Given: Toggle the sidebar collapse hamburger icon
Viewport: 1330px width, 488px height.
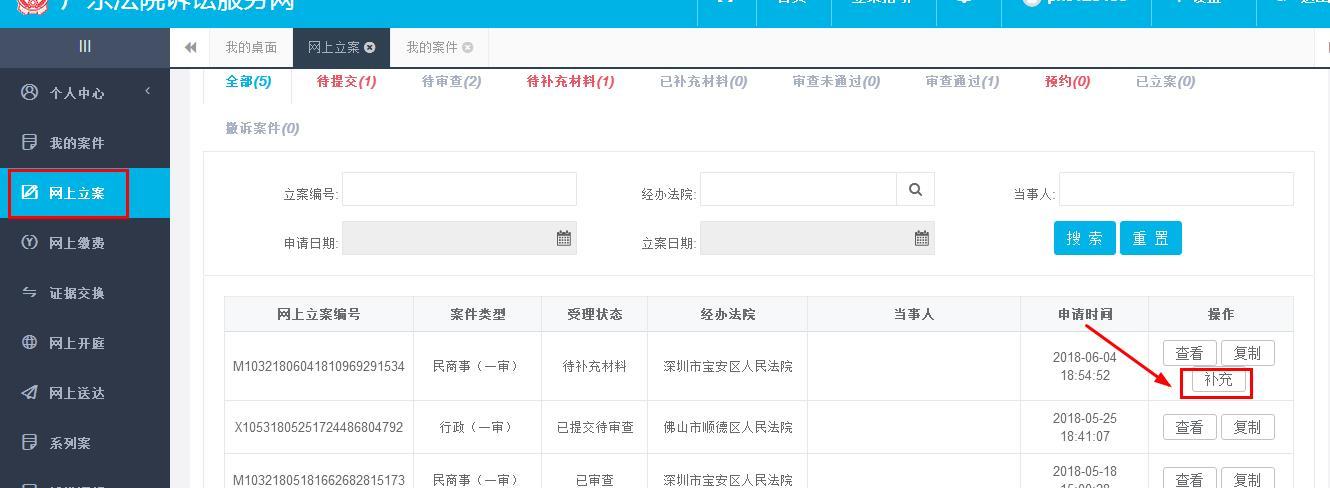Looking at the screenshot, I should (85, 46).
